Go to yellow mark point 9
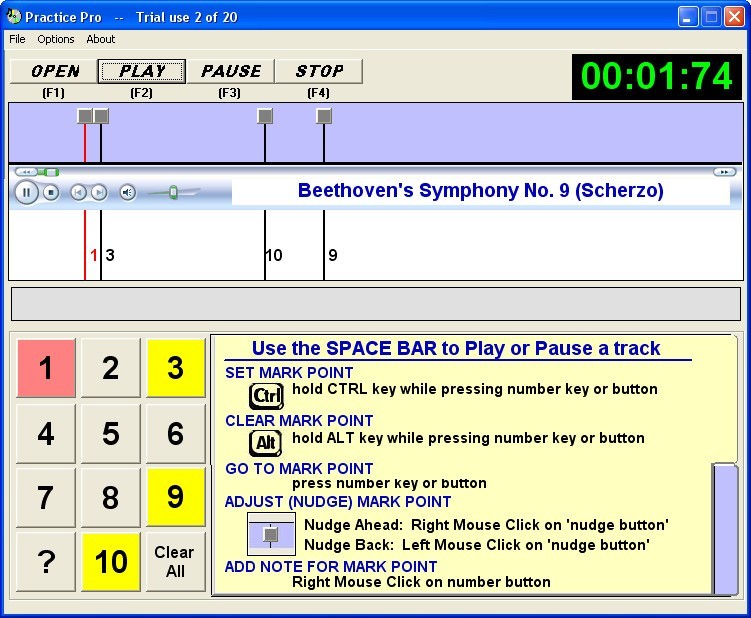Image resolution: width=751 pixels, height=618 pixels. click(x=176, y=497)
